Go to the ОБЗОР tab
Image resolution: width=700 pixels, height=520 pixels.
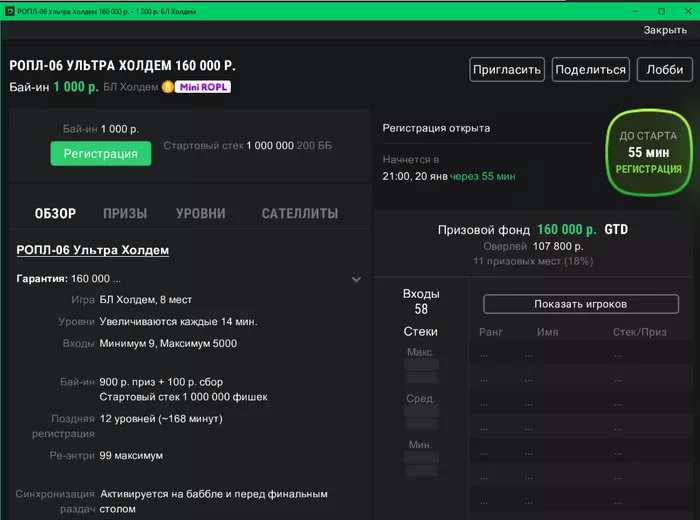click(55, 213)
